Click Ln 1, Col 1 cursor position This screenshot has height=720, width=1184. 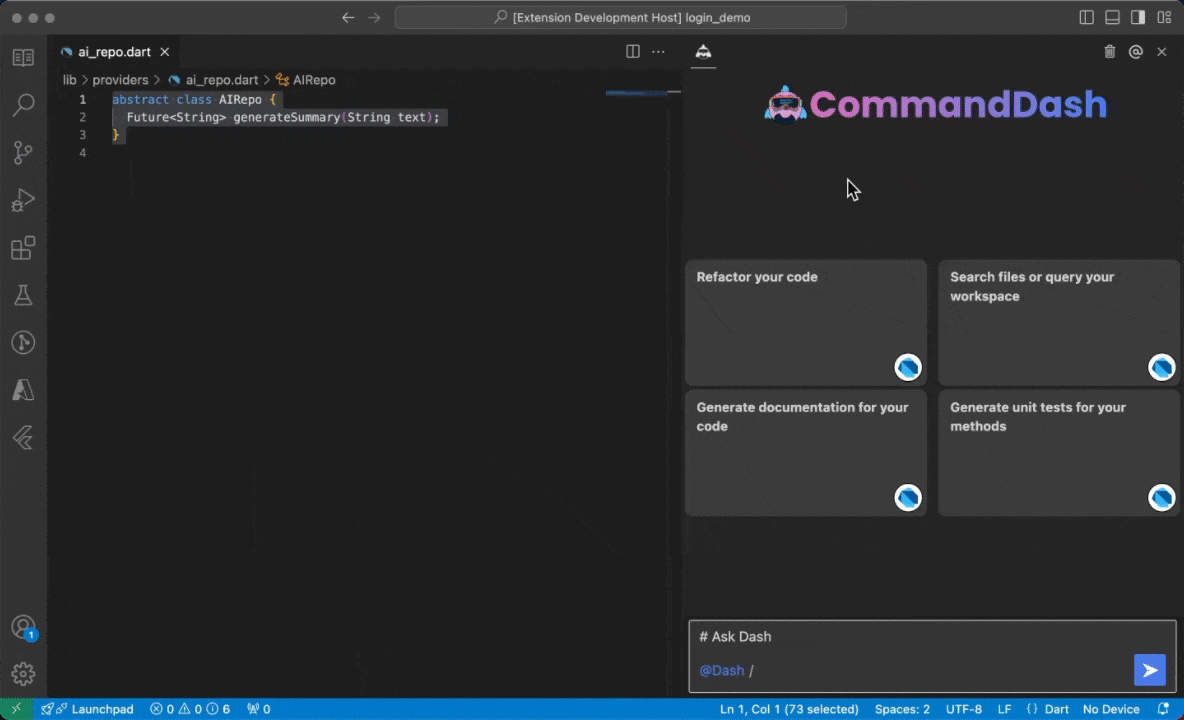point(789,709)
